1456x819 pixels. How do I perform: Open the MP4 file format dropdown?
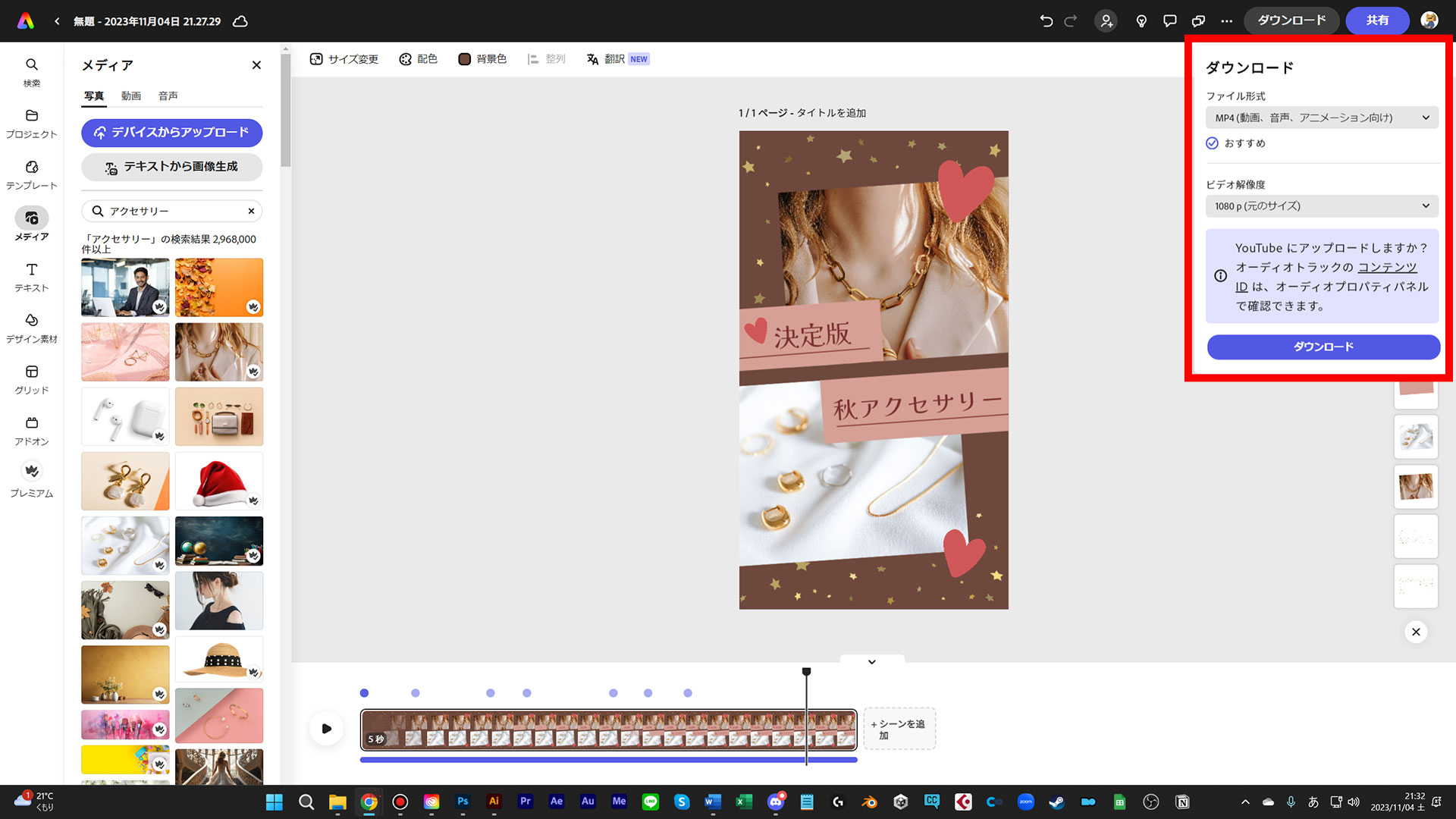pos(1322,118)
